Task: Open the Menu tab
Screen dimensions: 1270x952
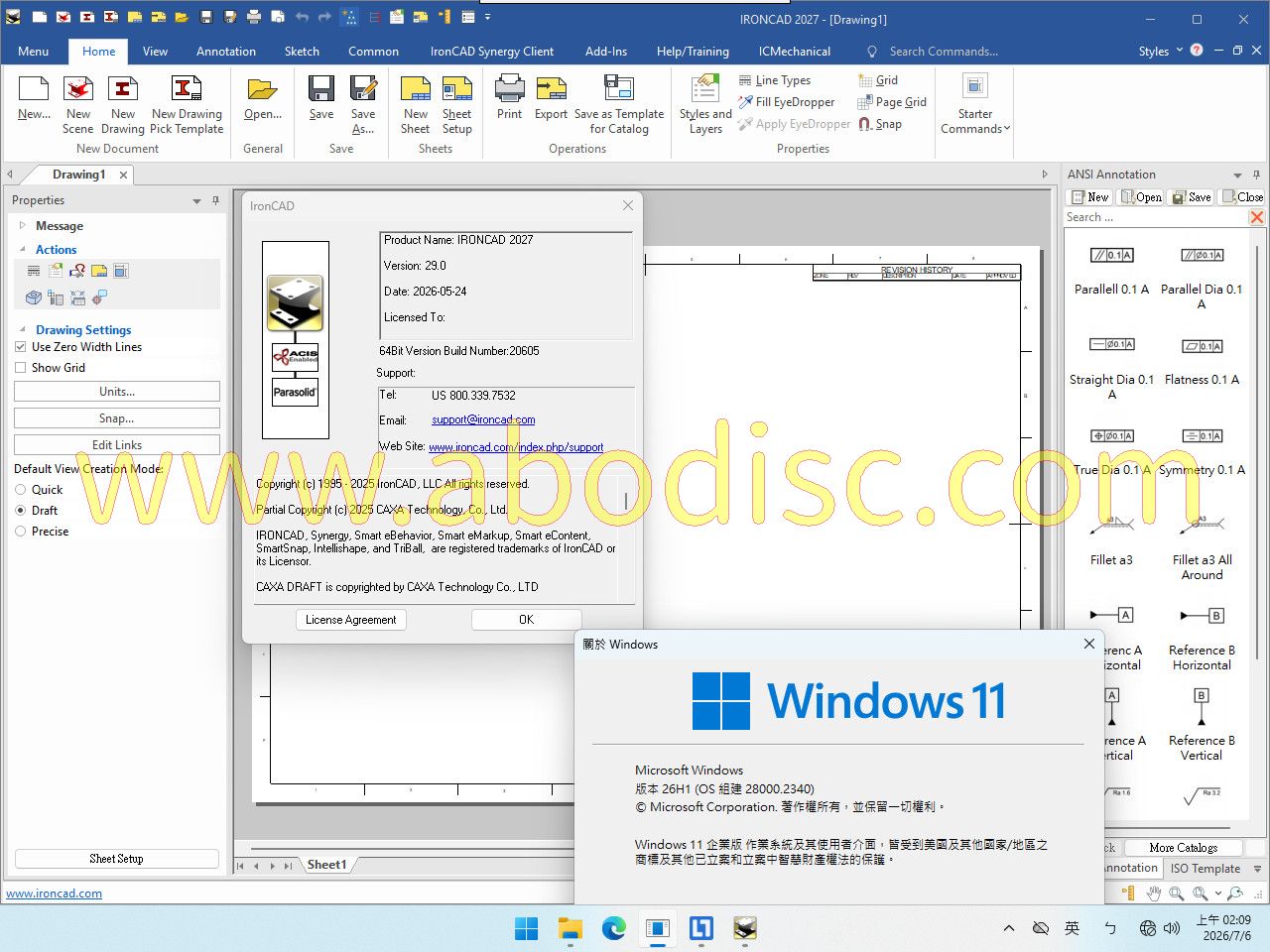Action: coord(33,52)
